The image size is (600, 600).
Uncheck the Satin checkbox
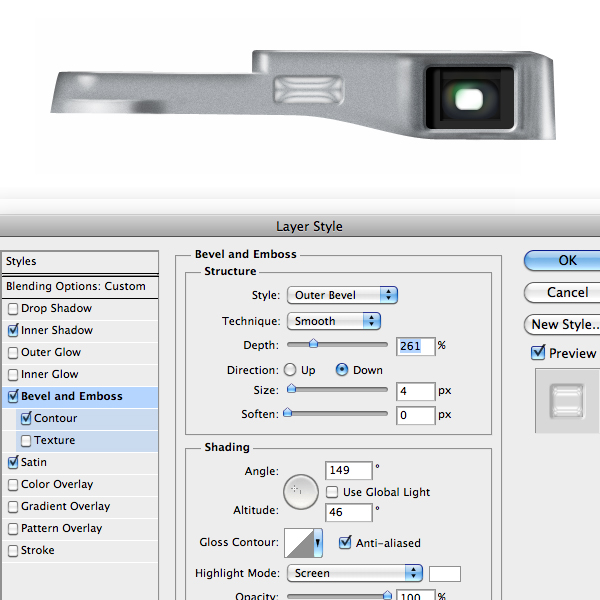pos(13,463)
